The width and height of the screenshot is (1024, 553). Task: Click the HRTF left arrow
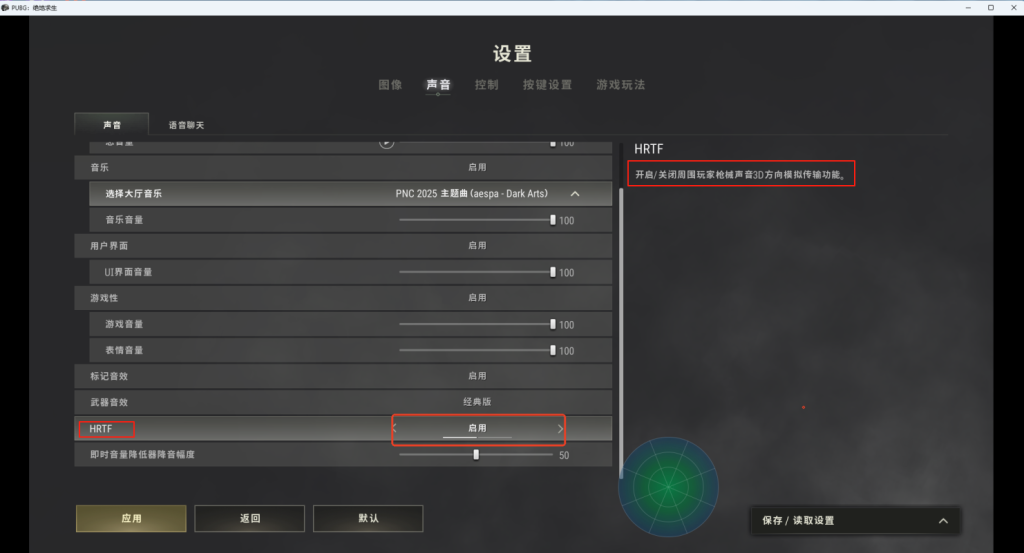(x=395, y=429)
